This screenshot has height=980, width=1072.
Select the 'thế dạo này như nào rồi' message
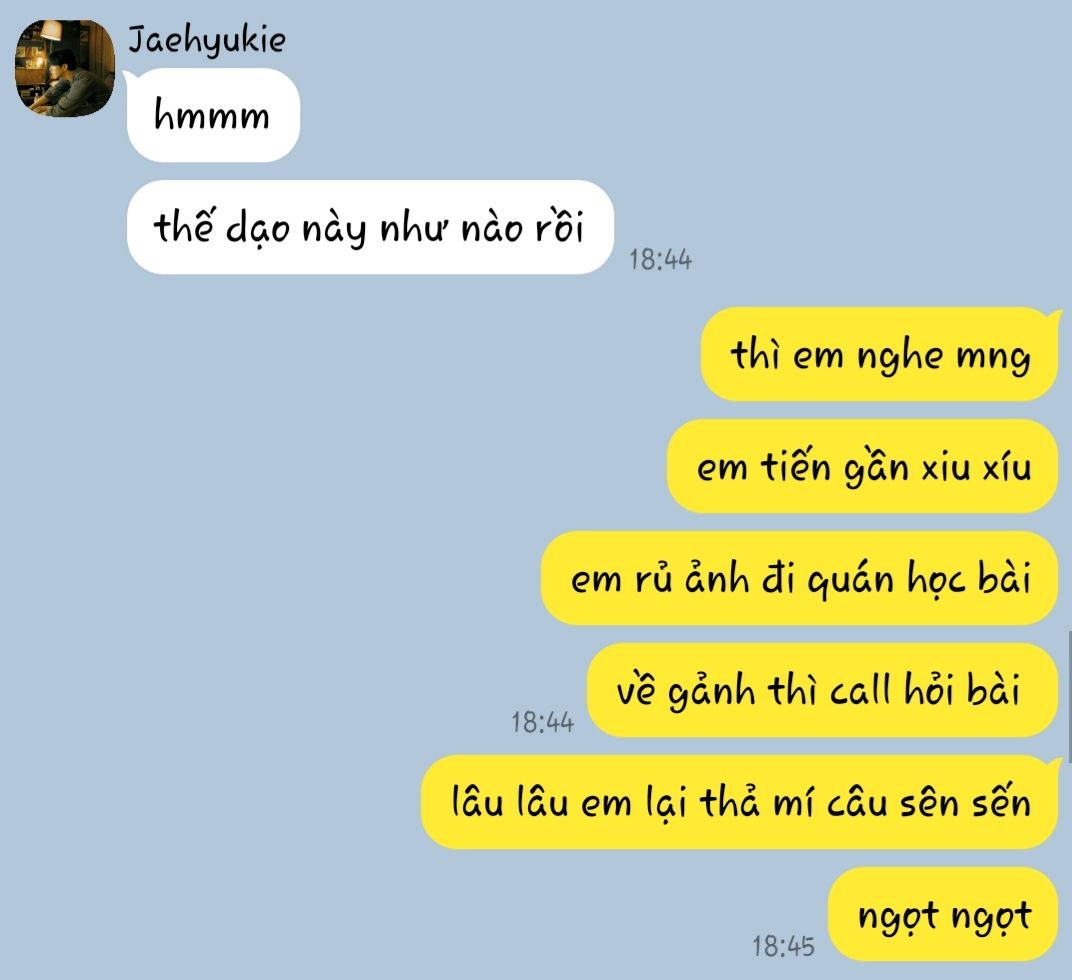(x=370, y=227)
